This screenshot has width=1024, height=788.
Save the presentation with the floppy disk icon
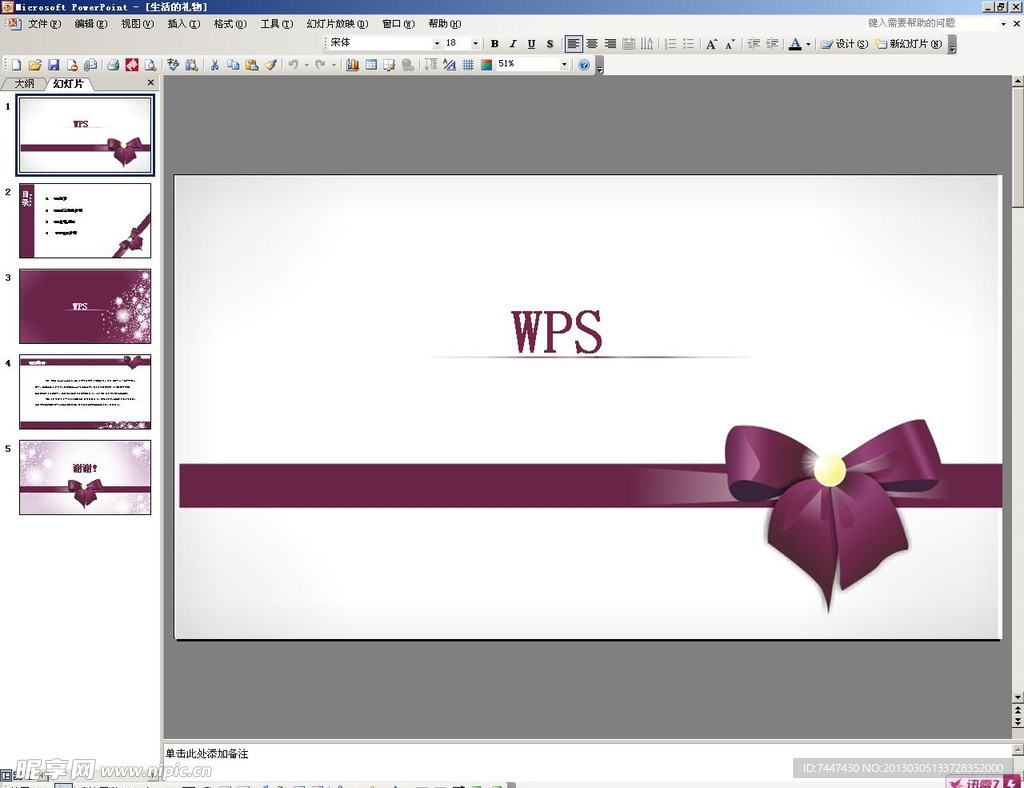click(54, 65)
